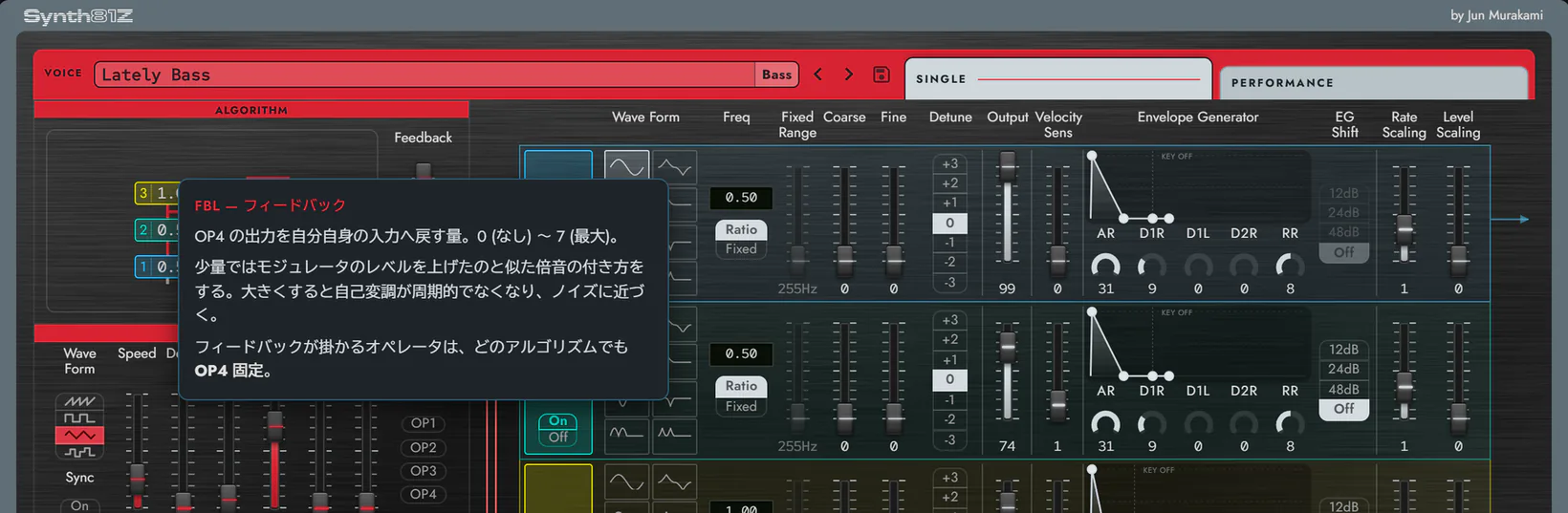Viewport: 1568px width, 513px height.
Task: Toggle the OP3 LFO destination button
Action: point(424,471)
